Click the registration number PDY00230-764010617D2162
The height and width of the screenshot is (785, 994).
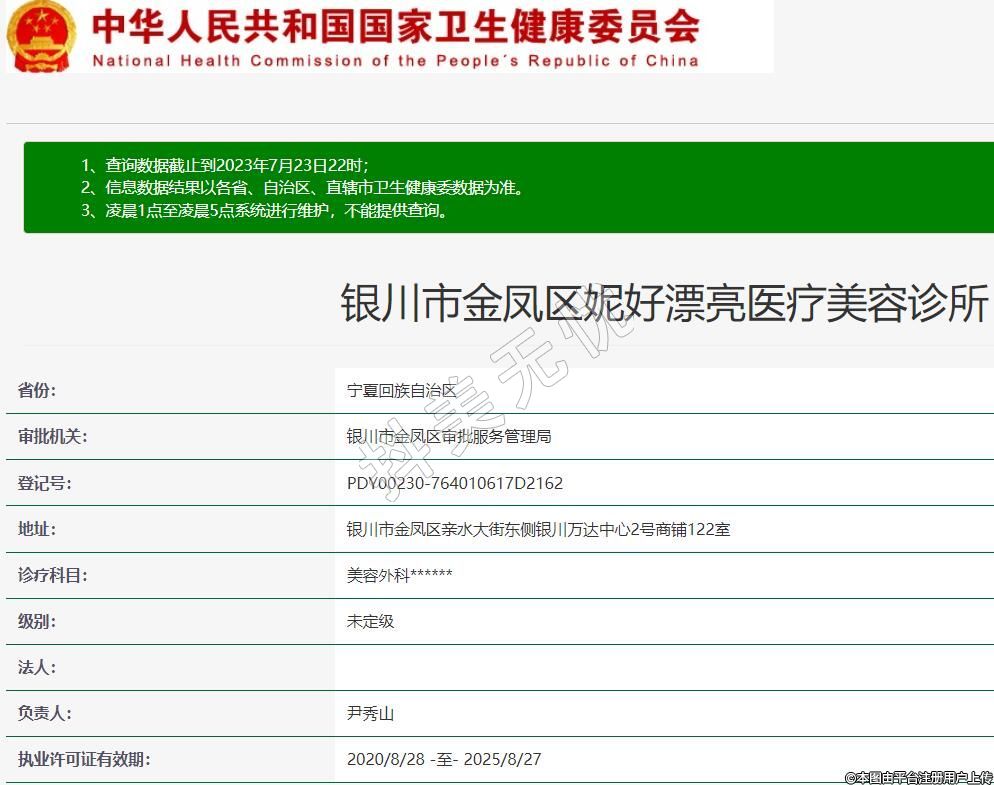pos(454,483)
